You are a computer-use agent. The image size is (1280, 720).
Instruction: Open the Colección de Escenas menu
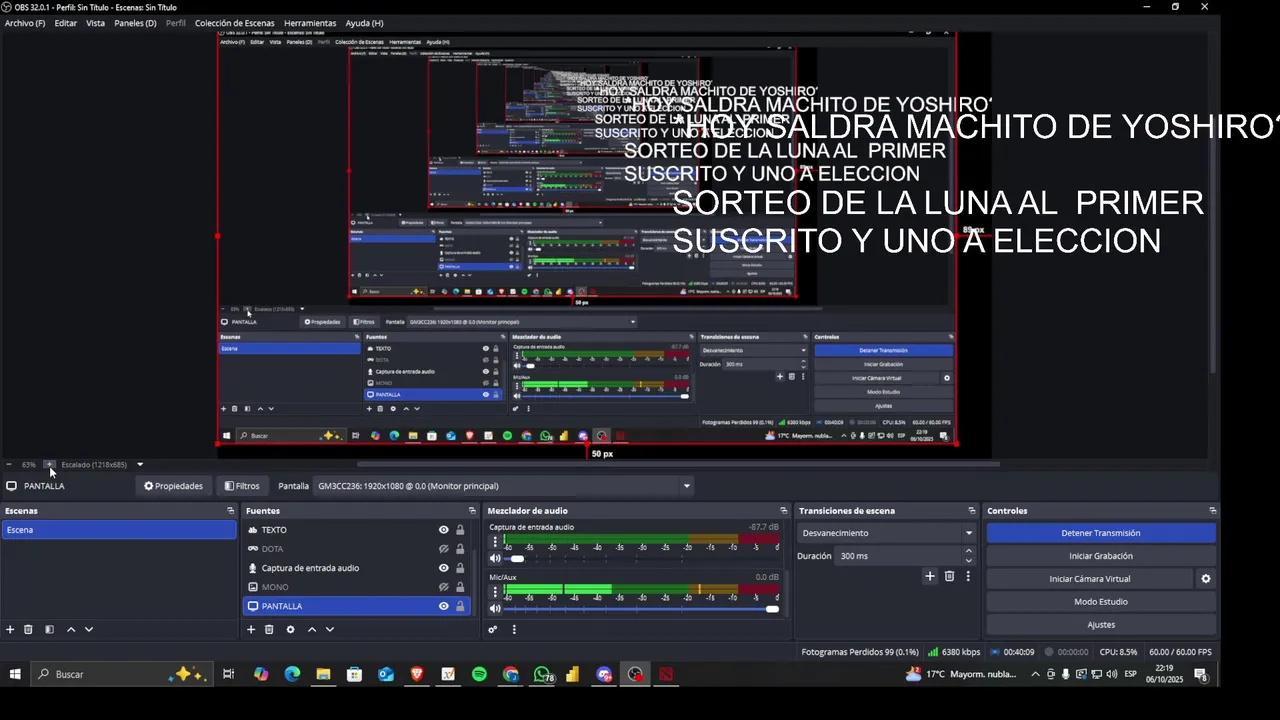[x=234, y=23]
